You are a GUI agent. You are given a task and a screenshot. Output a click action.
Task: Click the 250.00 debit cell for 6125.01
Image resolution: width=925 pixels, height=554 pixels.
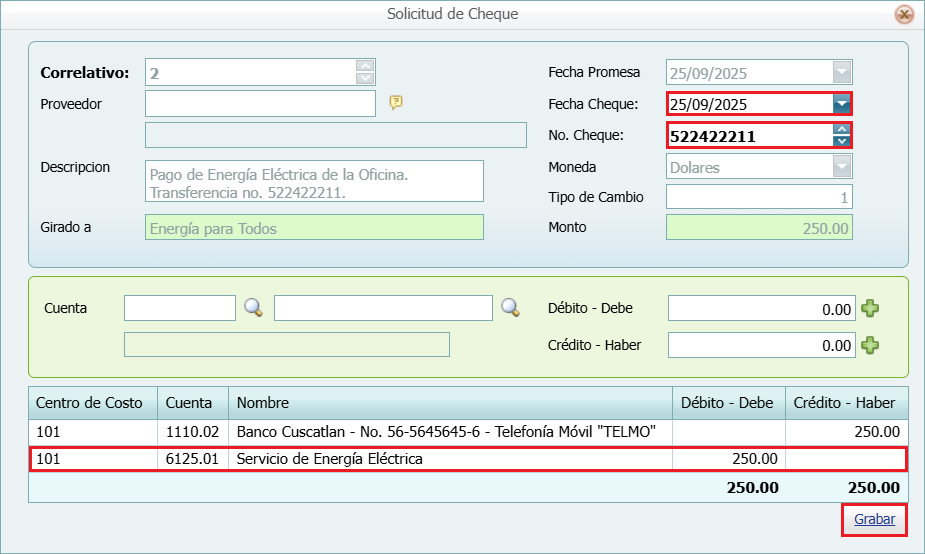click(729, 459)
